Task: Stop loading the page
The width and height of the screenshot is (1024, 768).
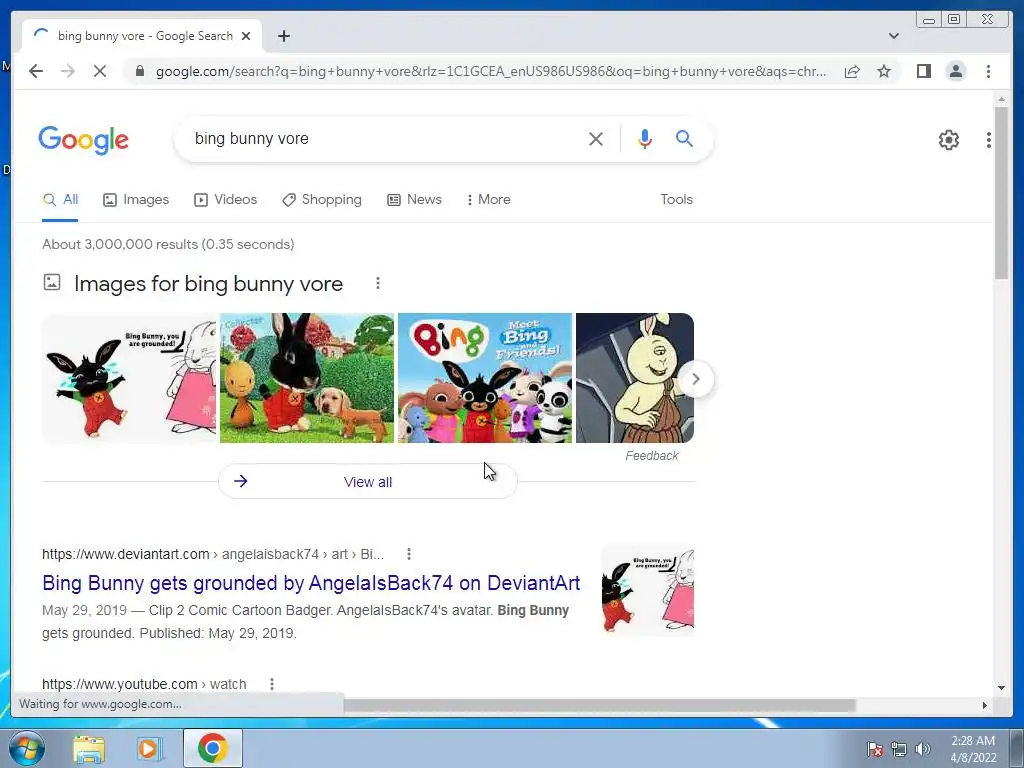Action: click(100, 71)
